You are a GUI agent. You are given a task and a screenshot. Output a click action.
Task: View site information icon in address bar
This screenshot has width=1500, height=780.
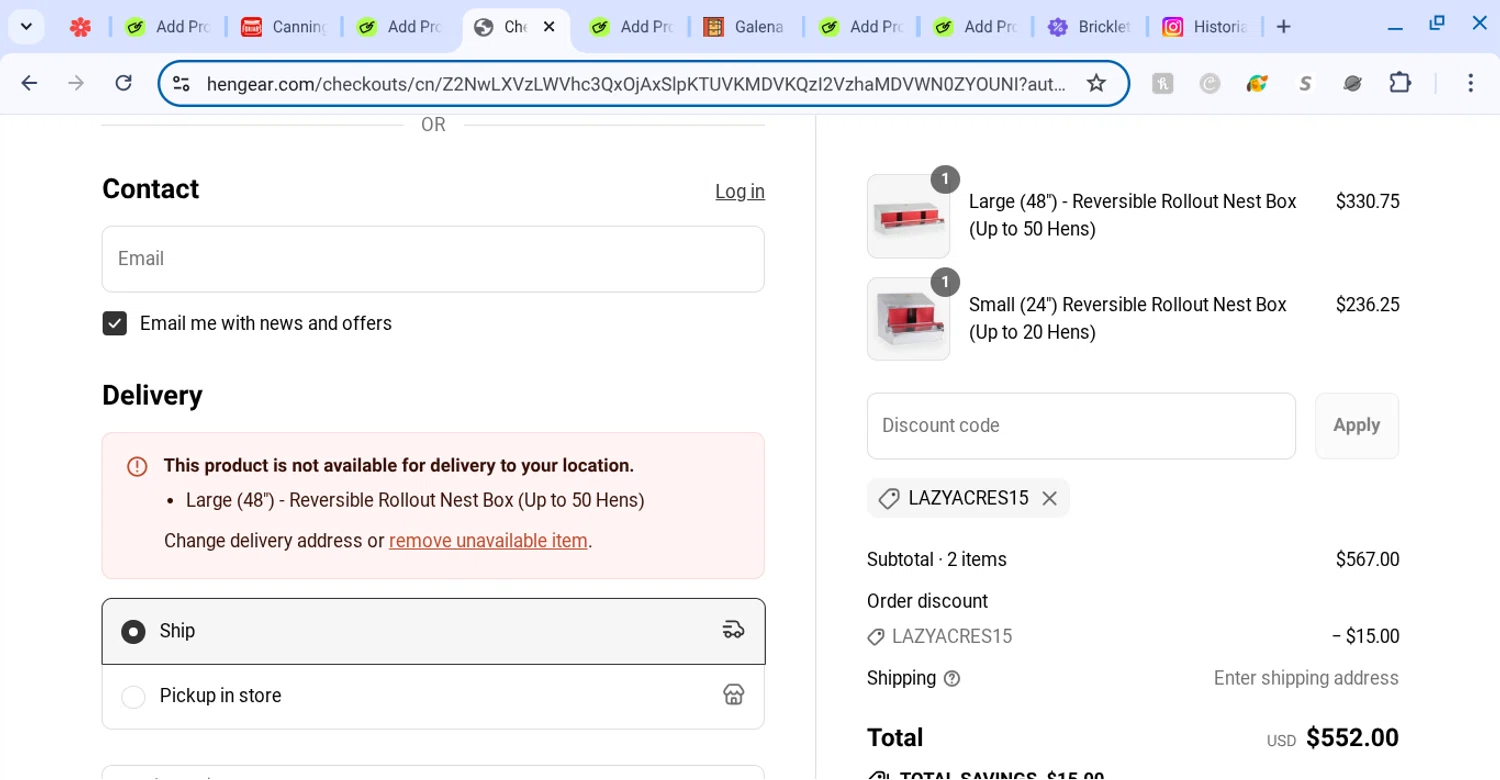(x=181, y=84)
